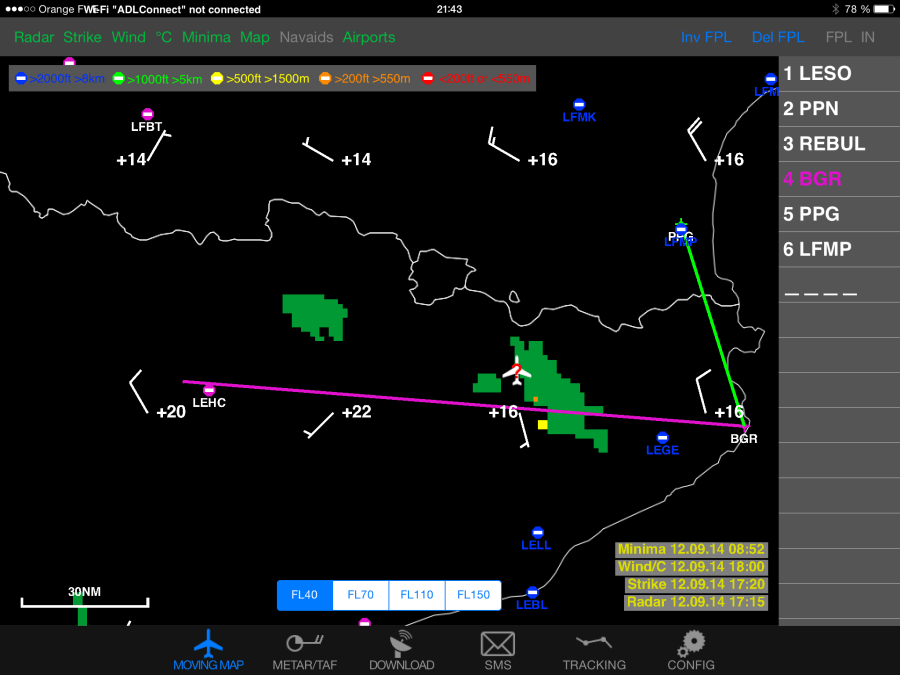Open the Tracking tab

point(594,649)
